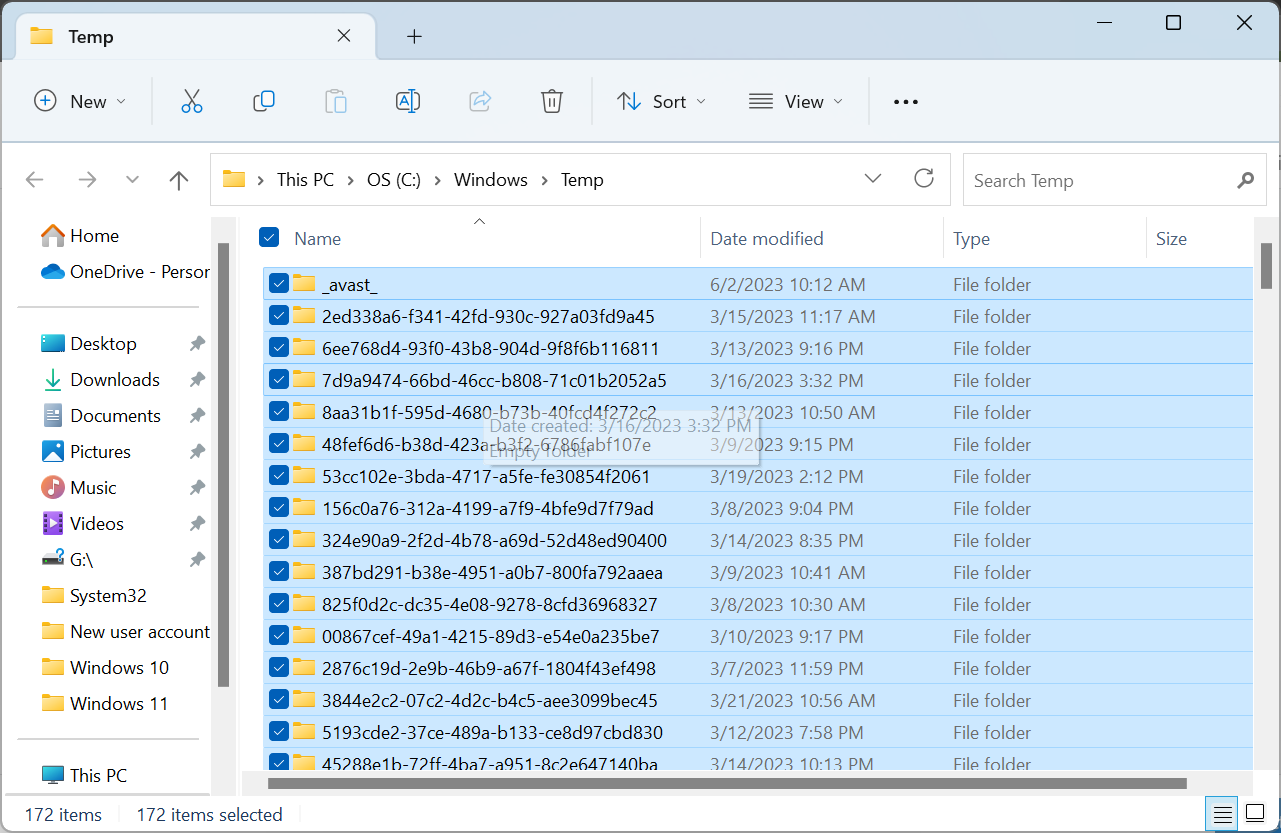Open the New item dropdown
Image resolution: width=1281 pixels, height=833 pixels.
click(80, 102)
